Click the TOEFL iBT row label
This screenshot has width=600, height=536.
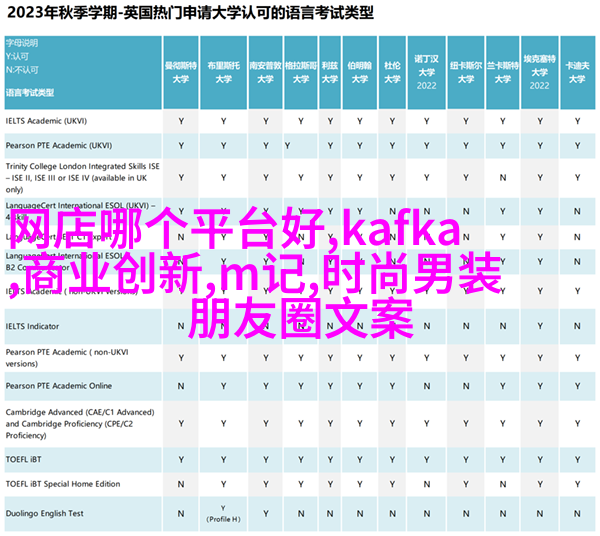point(23,459)
